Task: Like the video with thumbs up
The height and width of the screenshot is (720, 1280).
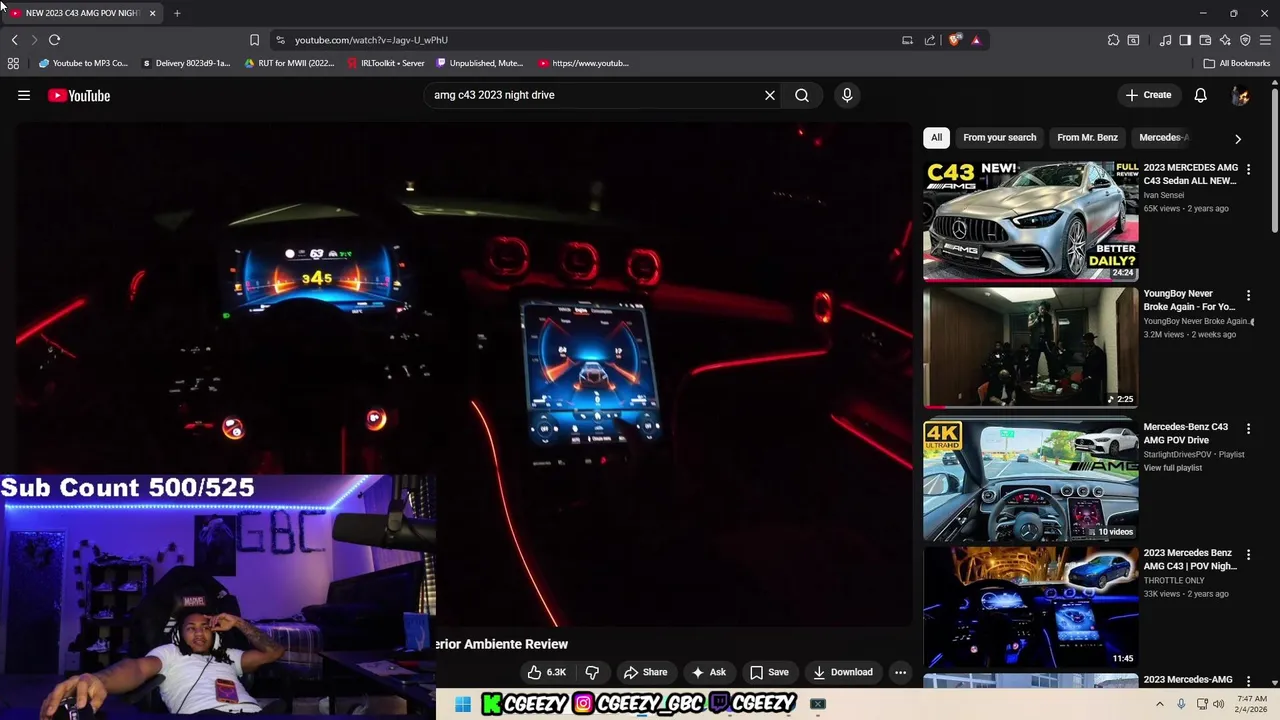Action: point(548,672)
